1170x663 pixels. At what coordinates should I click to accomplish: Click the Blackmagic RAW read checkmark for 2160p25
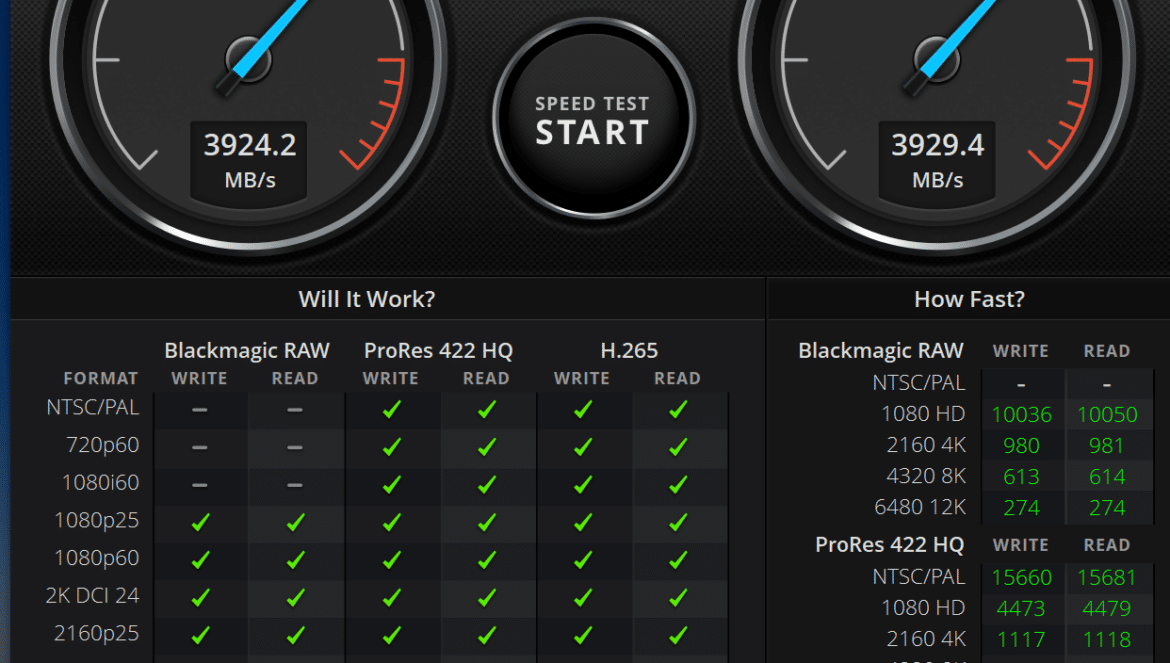(x=295, y=635)
